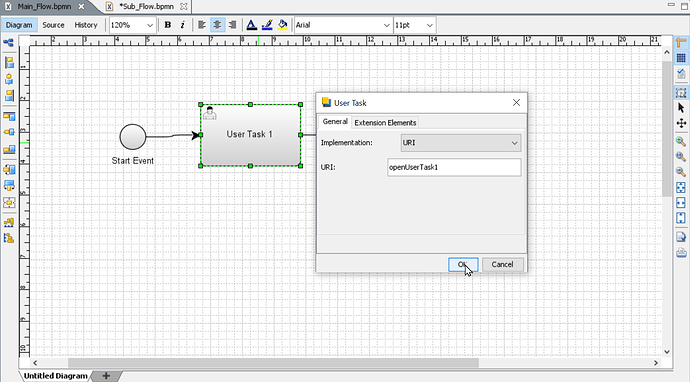This screenshot has width=690, height=382.
Task: Select the pan move tool on right sidebar
Action: pyautogui.click(x=681, y=123)
